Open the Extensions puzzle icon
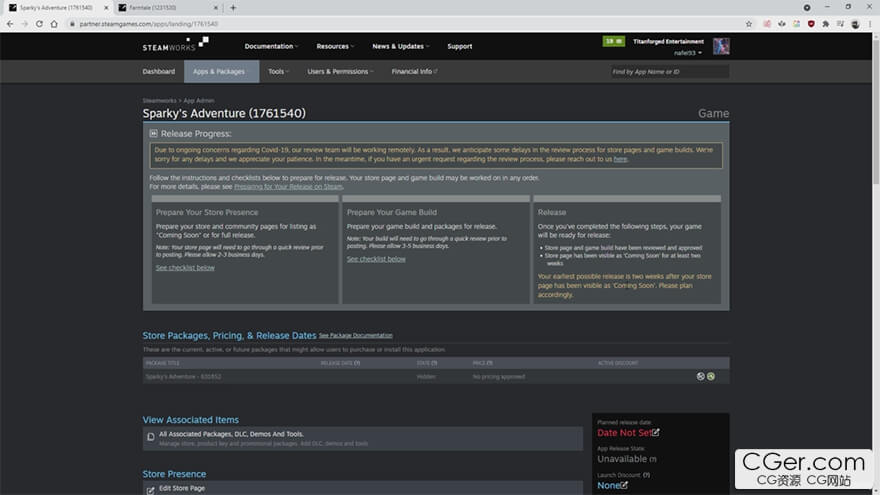 [x=826, y=24]
